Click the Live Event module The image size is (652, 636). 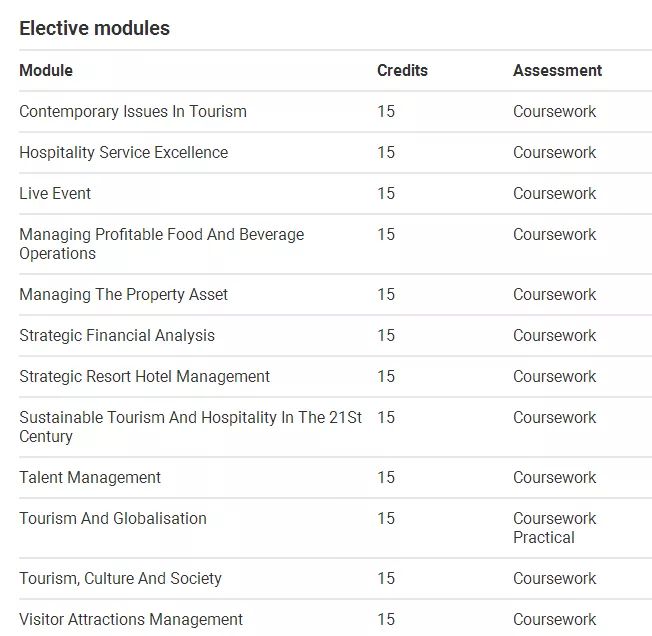tap(55, 193)
